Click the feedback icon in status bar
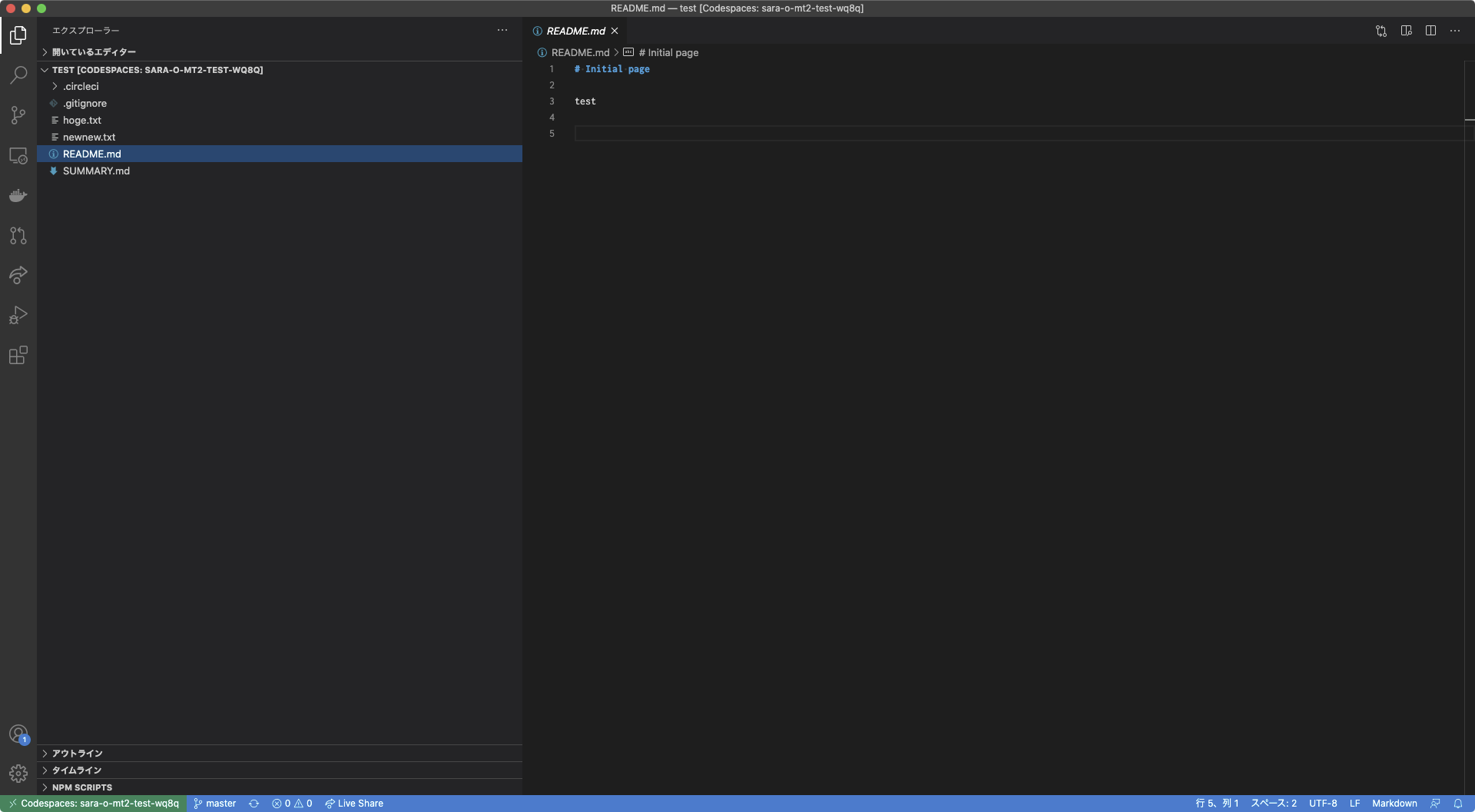 [1435, 804]
